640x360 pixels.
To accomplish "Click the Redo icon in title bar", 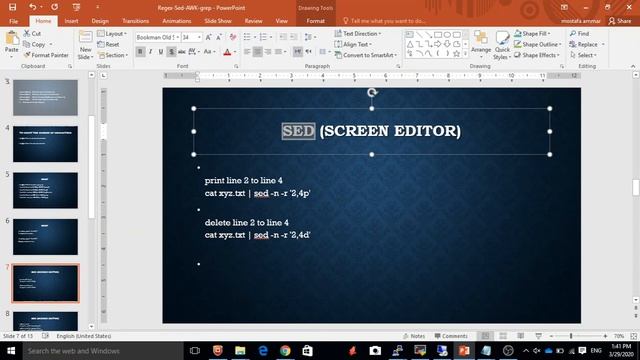I will (x=54, y=7).
